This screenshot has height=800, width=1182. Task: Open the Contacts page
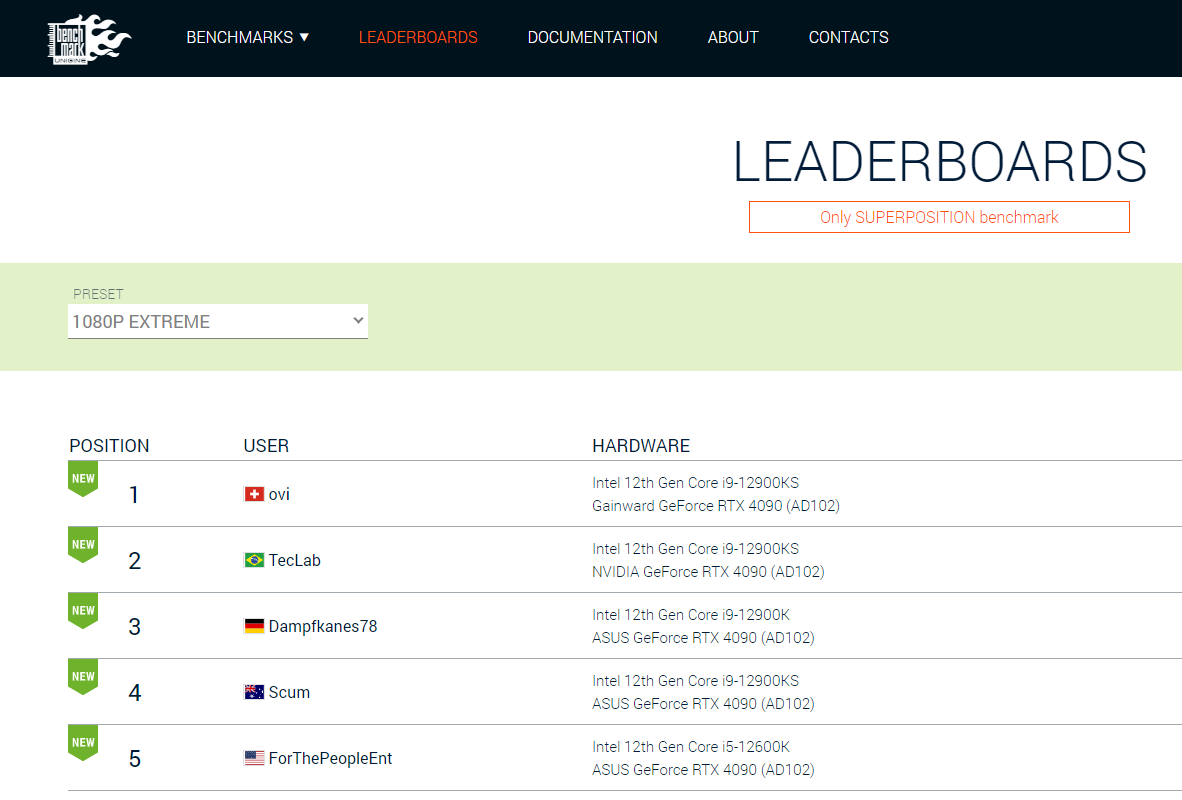point(848,38)
